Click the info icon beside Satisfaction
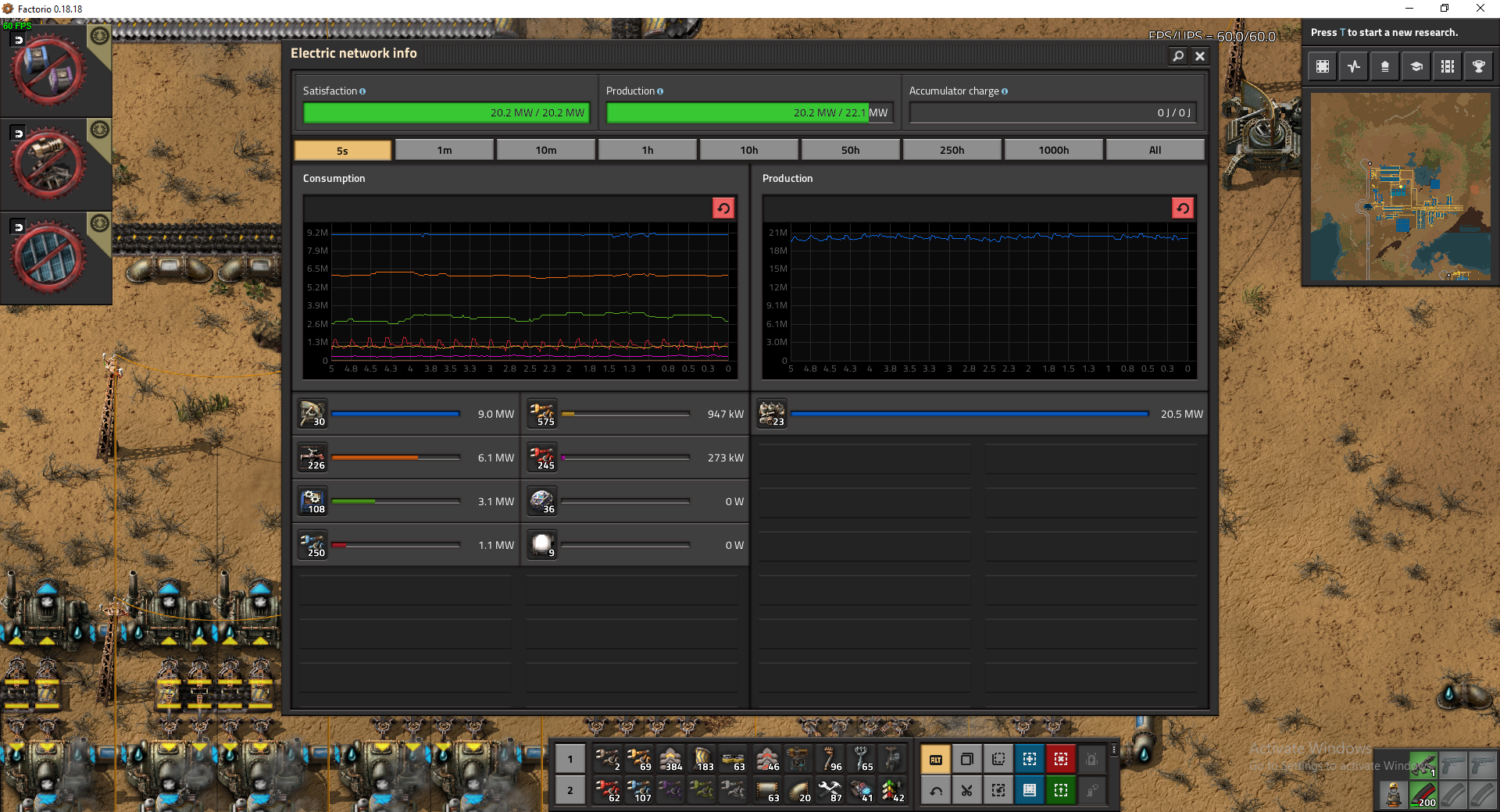 pos(362,91)
